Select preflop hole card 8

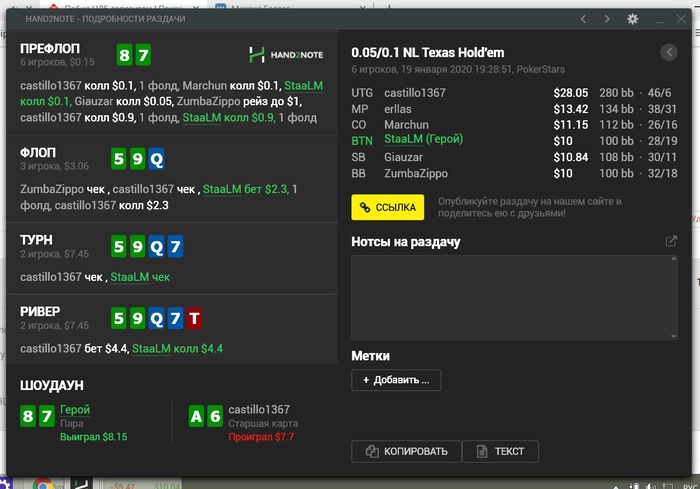125,55
